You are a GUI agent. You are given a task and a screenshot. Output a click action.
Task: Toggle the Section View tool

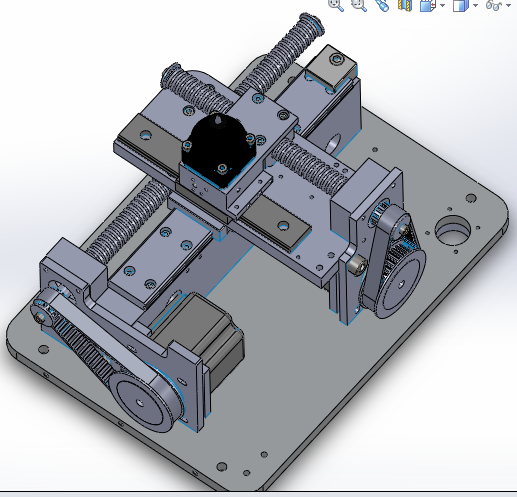405,5
